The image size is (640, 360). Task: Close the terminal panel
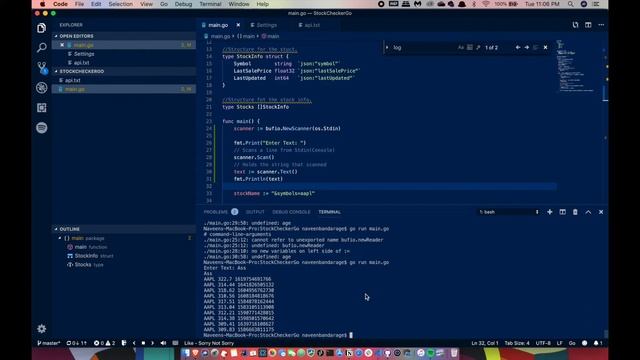pos(601,212)
